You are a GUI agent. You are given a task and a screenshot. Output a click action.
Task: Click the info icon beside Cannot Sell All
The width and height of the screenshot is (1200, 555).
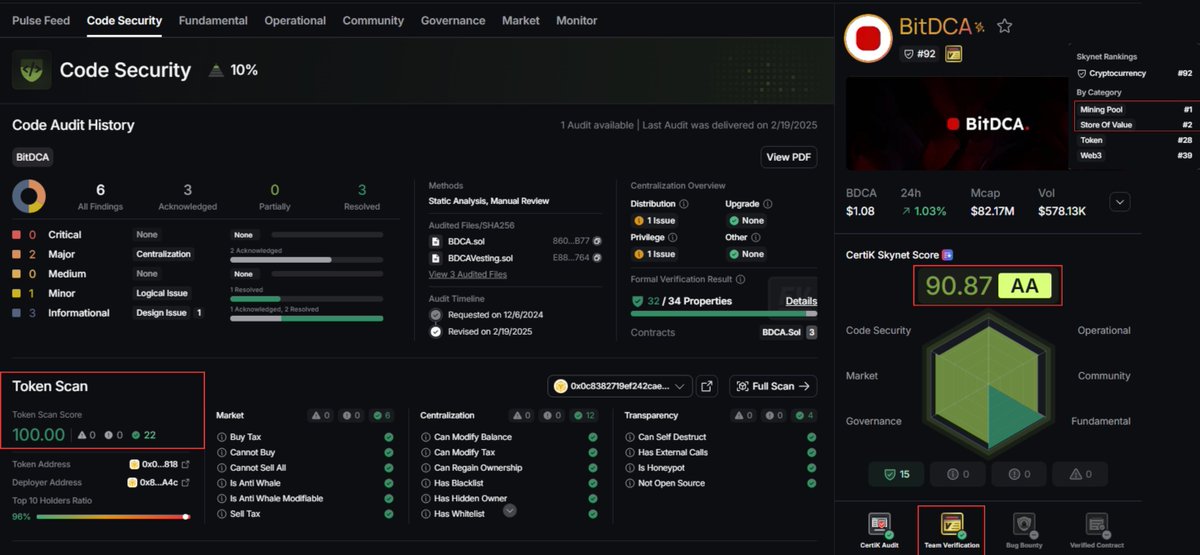[x=222, y=467]
